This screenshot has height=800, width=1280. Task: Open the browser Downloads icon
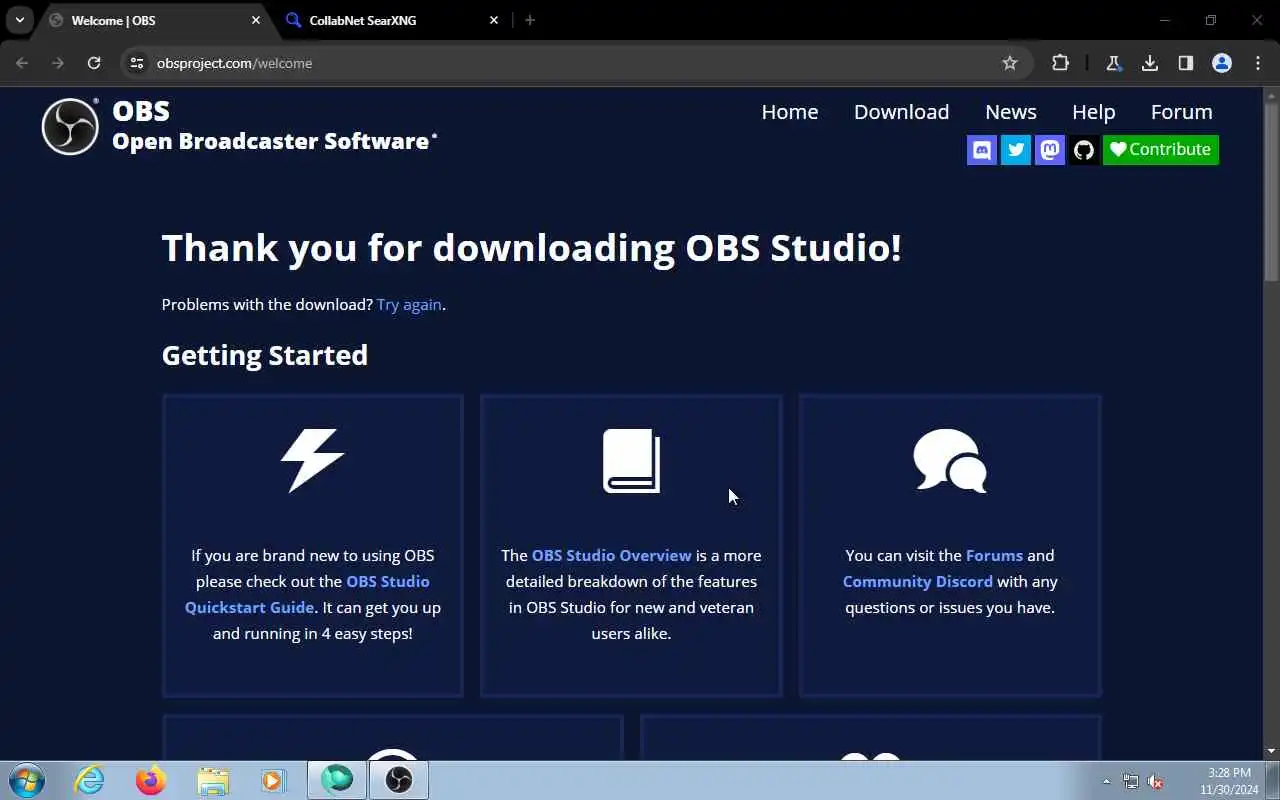point(1150,63)
